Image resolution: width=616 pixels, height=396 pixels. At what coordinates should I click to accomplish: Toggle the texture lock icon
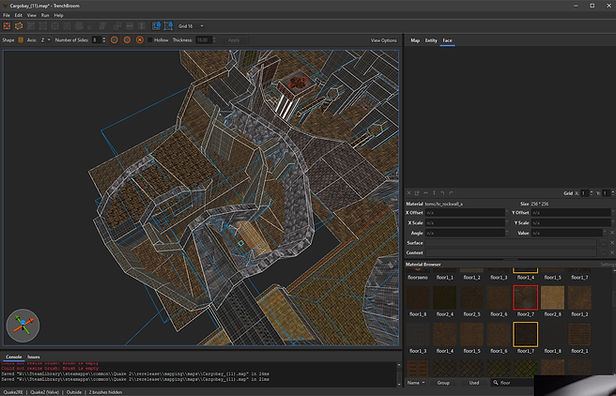point(156,26)
